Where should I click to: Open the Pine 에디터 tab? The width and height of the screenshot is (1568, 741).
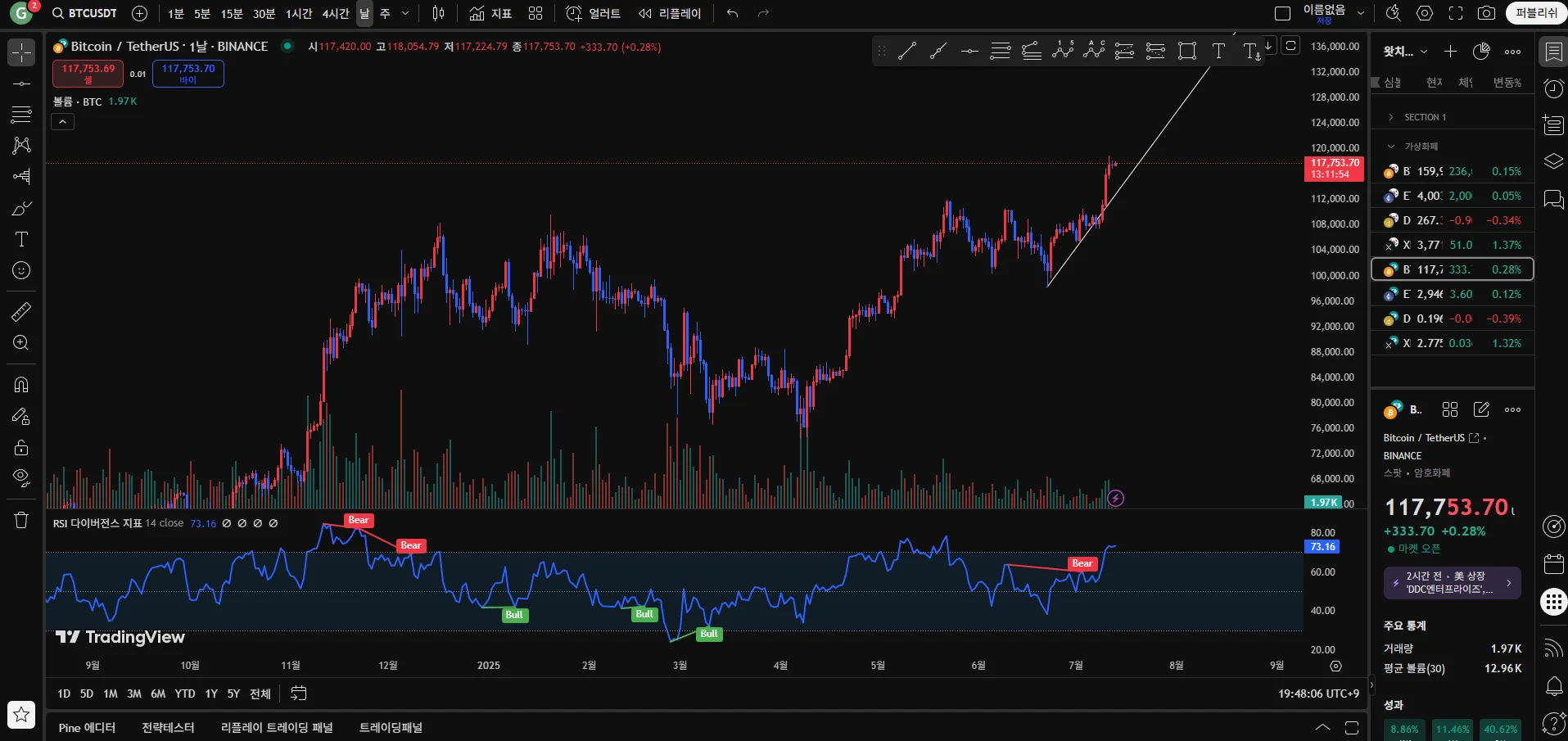tap(87, 728)
